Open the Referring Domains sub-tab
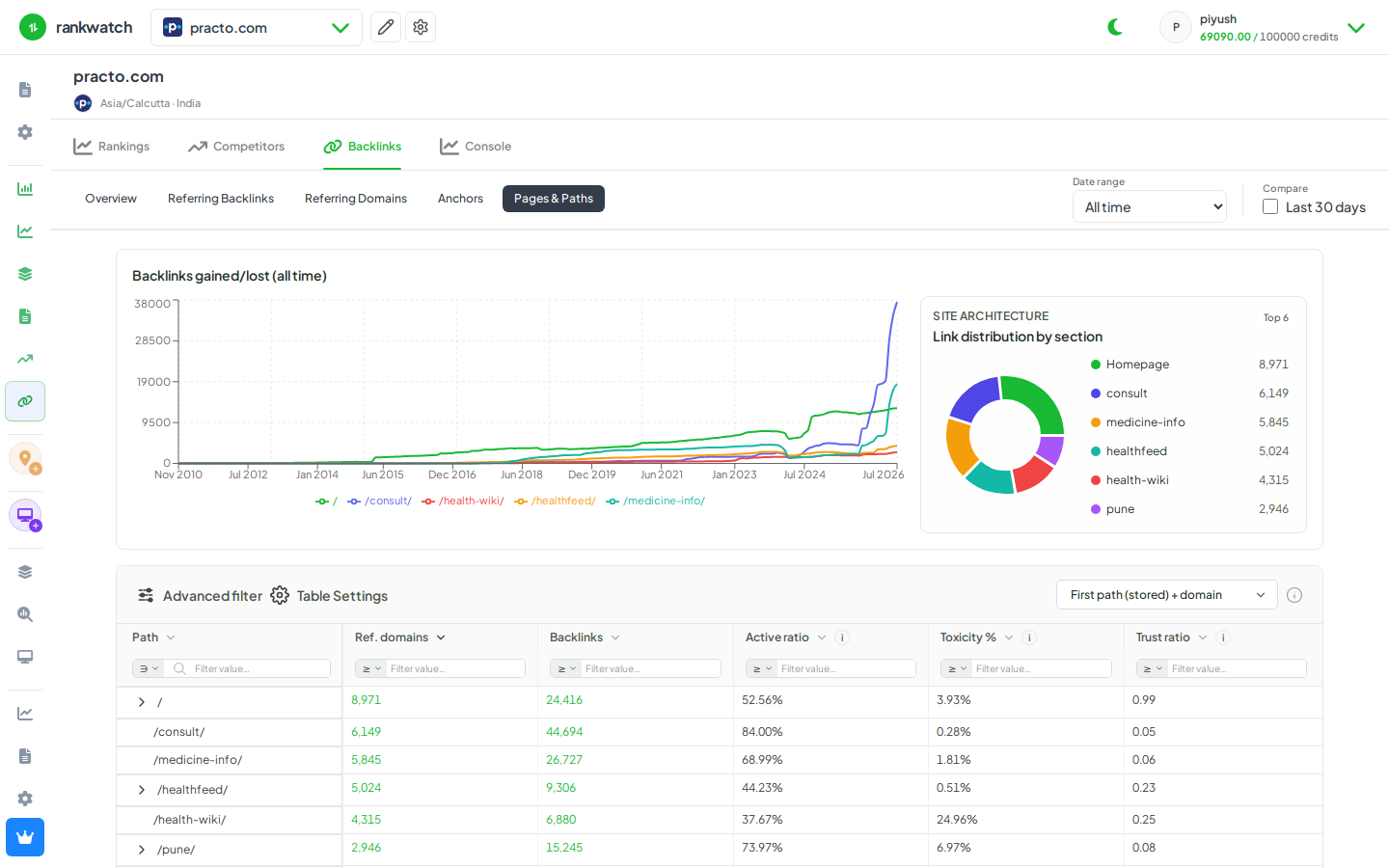 pyautogui.click(x=356, y=199)
